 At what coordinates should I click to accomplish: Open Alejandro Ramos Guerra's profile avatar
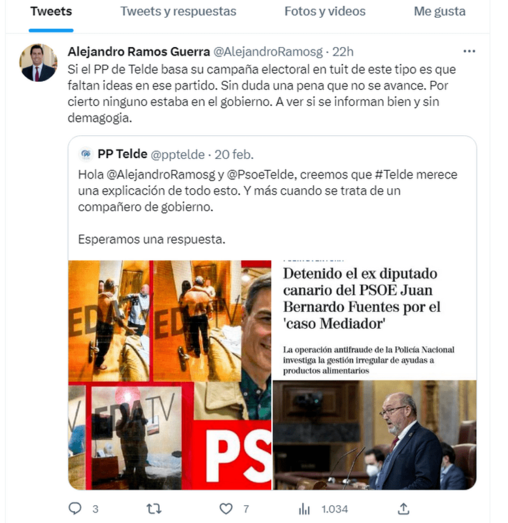[38, 62]
